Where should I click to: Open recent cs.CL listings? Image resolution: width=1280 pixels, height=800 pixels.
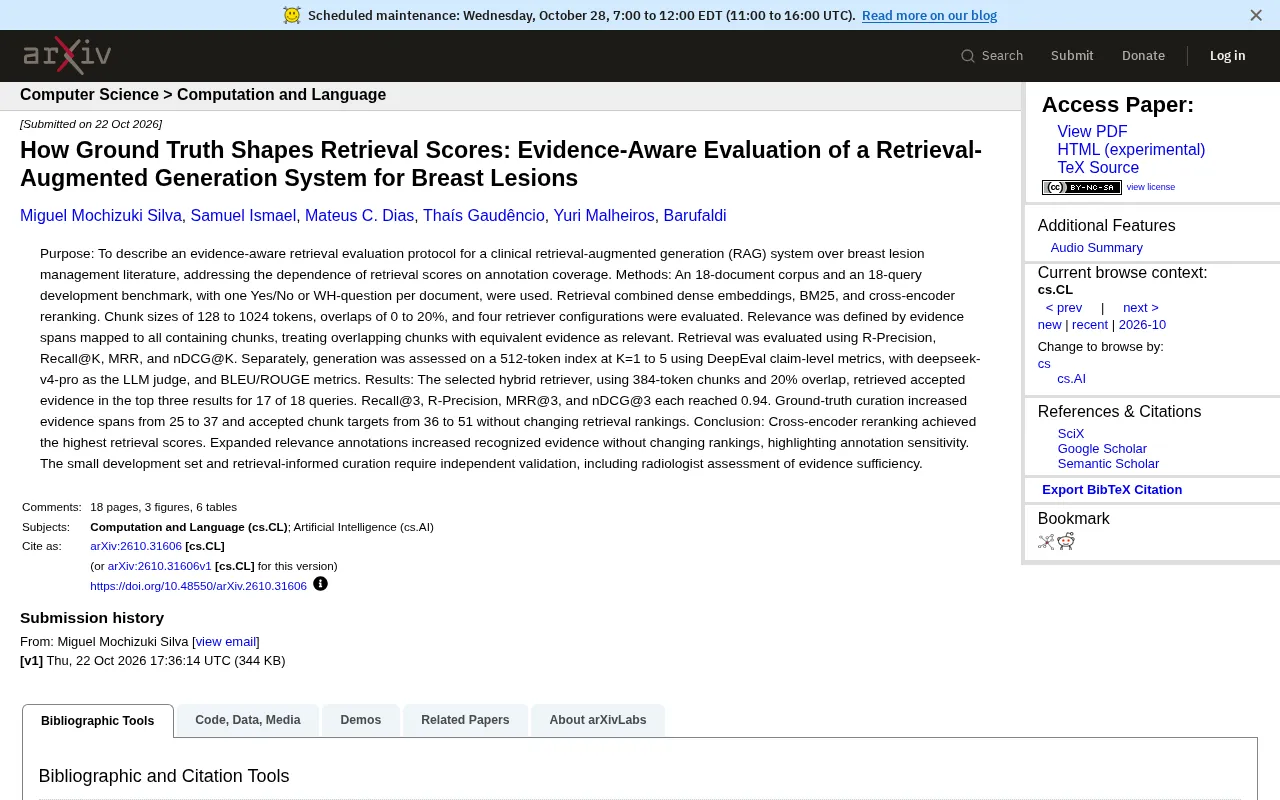click(1090, 325)
